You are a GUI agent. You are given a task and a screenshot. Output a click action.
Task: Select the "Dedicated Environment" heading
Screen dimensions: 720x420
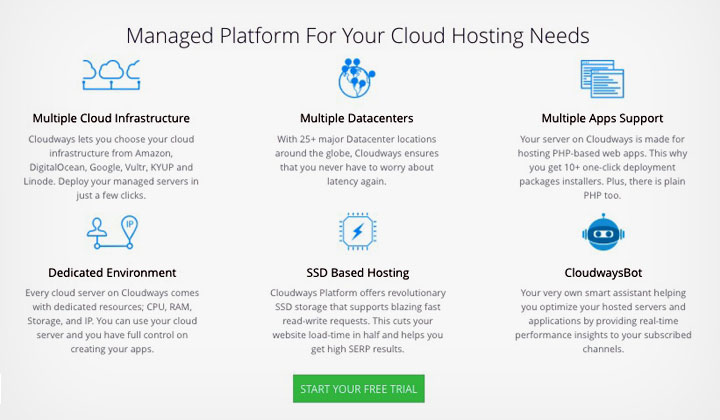click(112, 273)
